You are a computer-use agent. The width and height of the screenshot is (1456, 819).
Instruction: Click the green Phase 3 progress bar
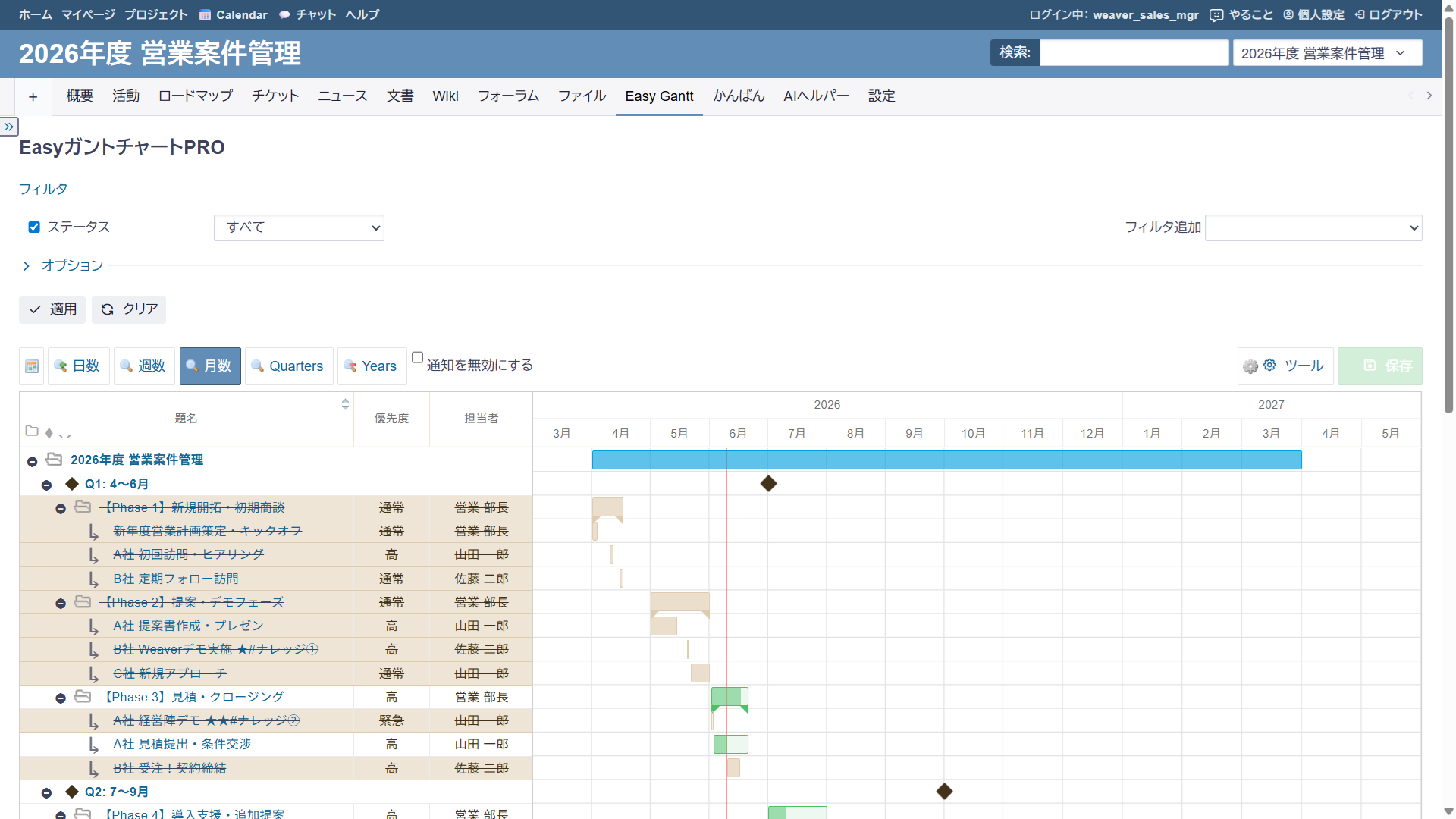click(730, 697)
